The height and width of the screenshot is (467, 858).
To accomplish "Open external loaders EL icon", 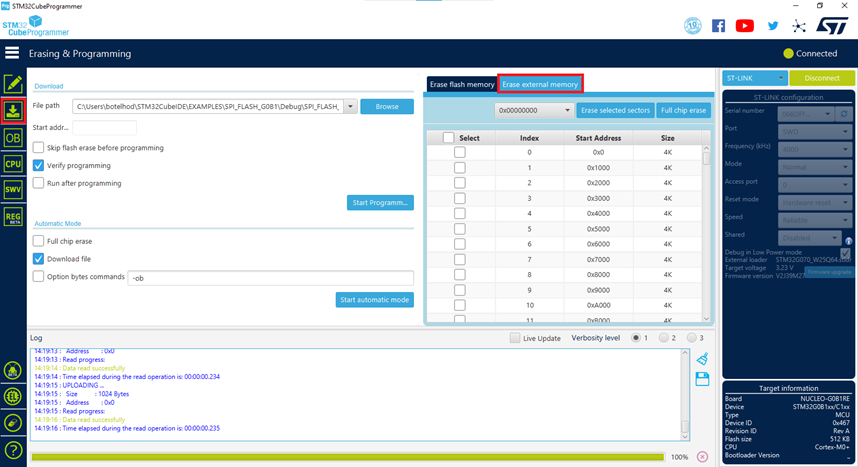I will pos(13,396).
